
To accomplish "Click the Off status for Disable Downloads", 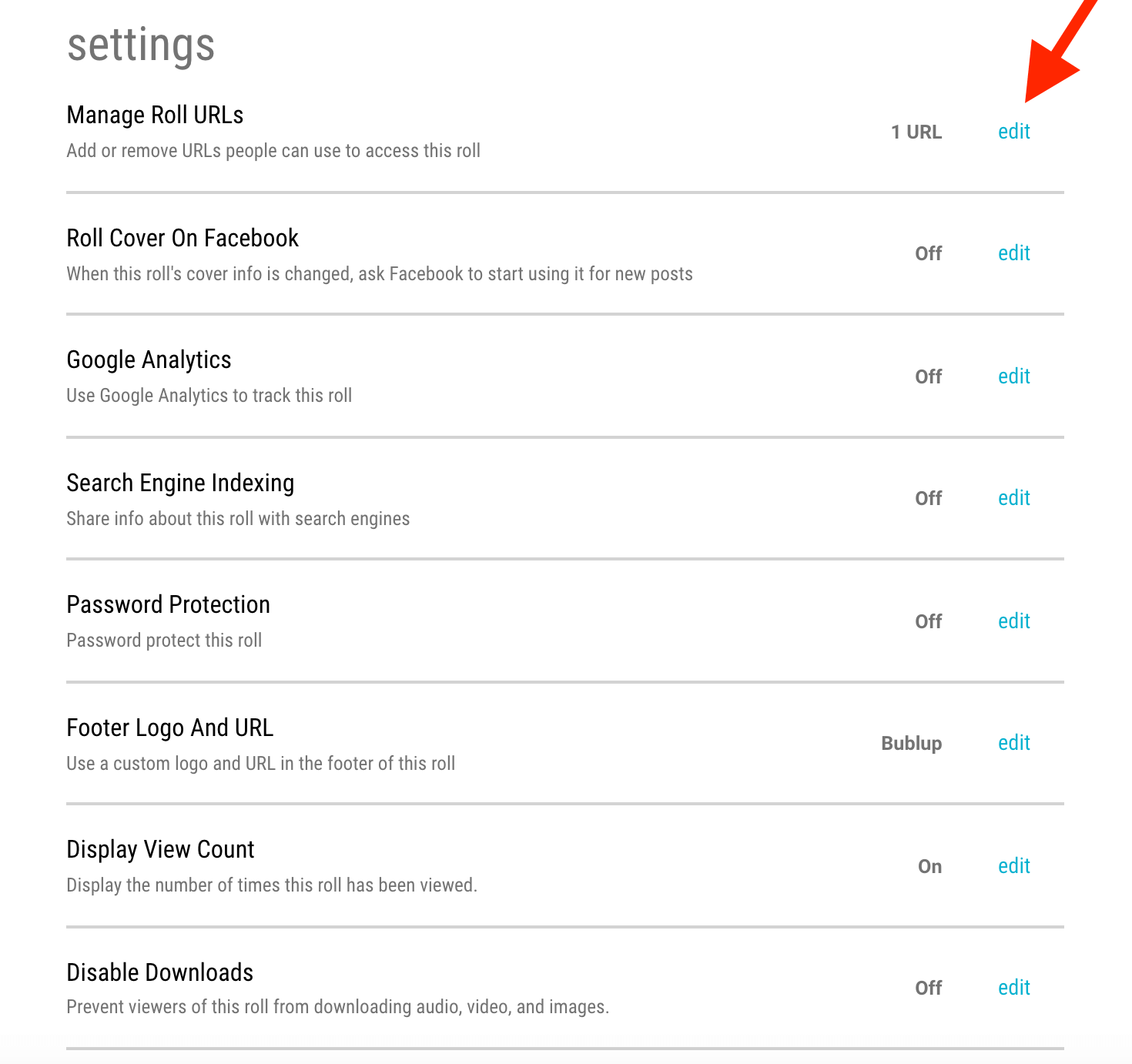I will pos(929,989).
